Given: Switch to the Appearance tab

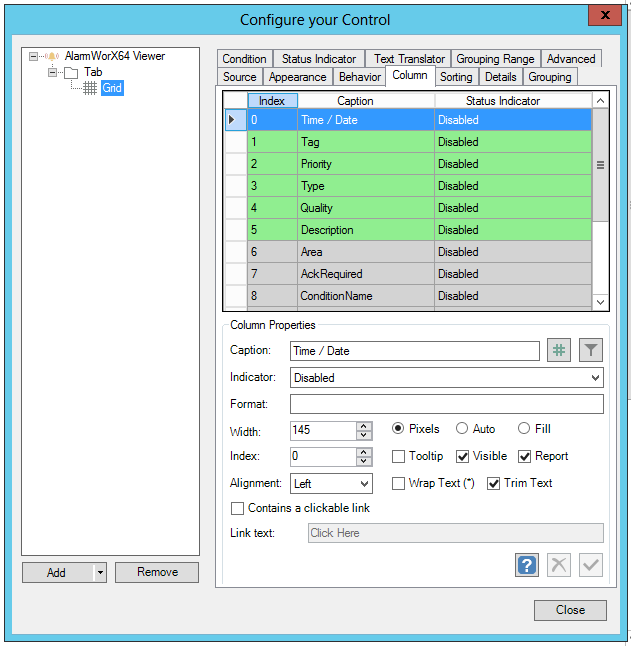Looking at the screenshot, I should tap(297, 77).
